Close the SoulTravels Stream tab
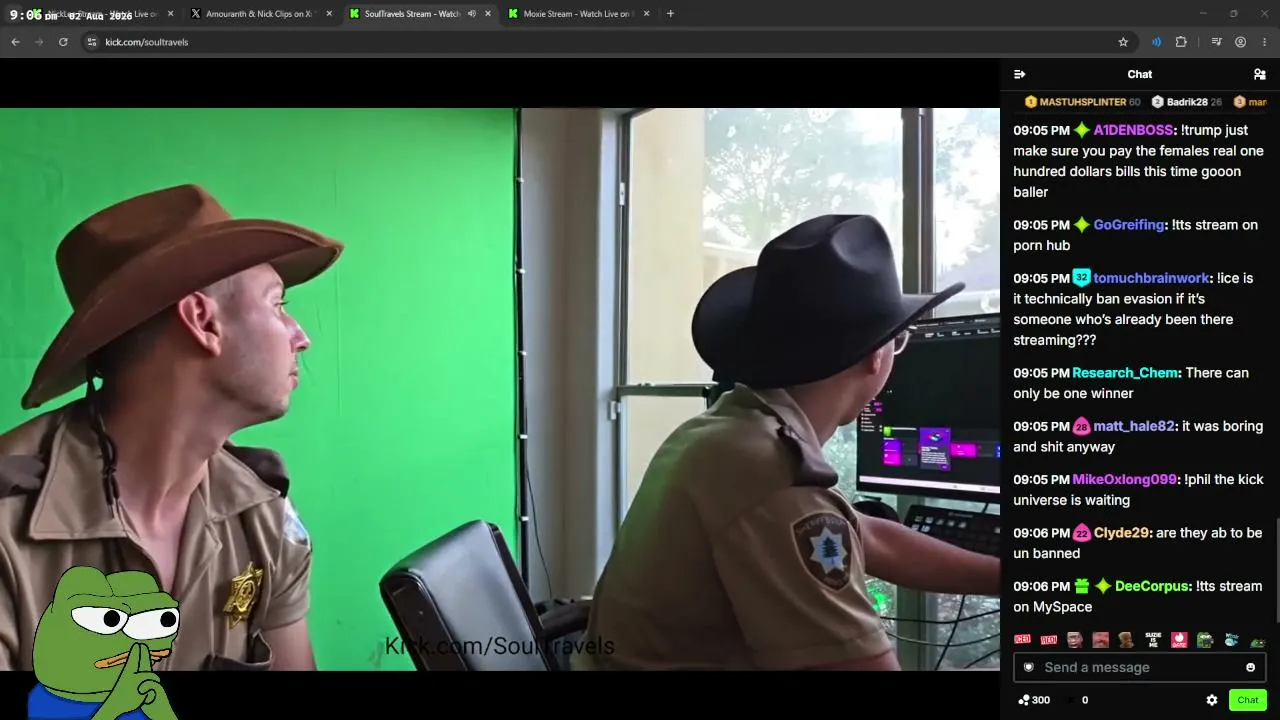The height and width of the screenshot is (720, 1280). click(x=488, y=14)
